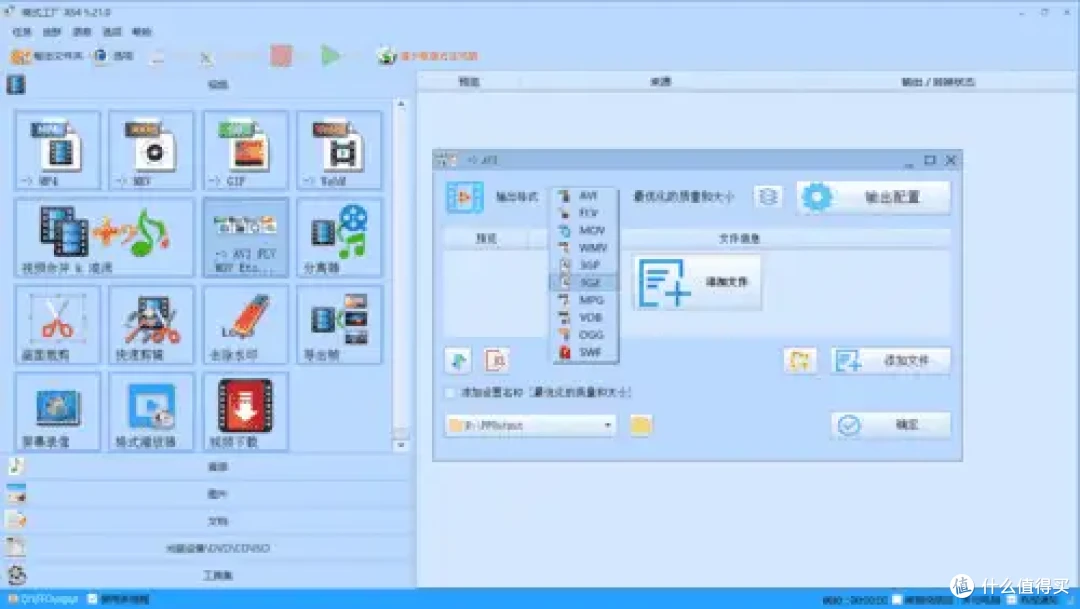Click the large Add File button

697,282
